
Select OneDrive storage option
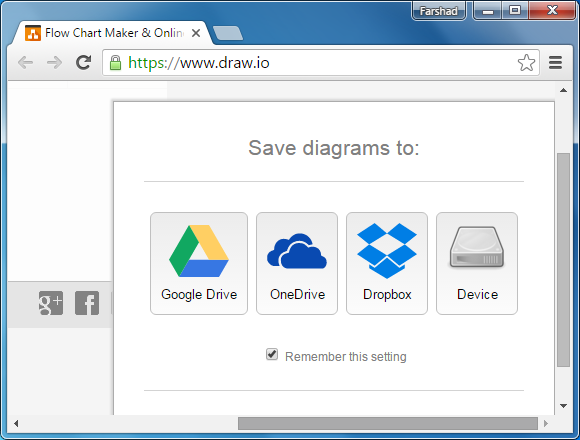297,263
